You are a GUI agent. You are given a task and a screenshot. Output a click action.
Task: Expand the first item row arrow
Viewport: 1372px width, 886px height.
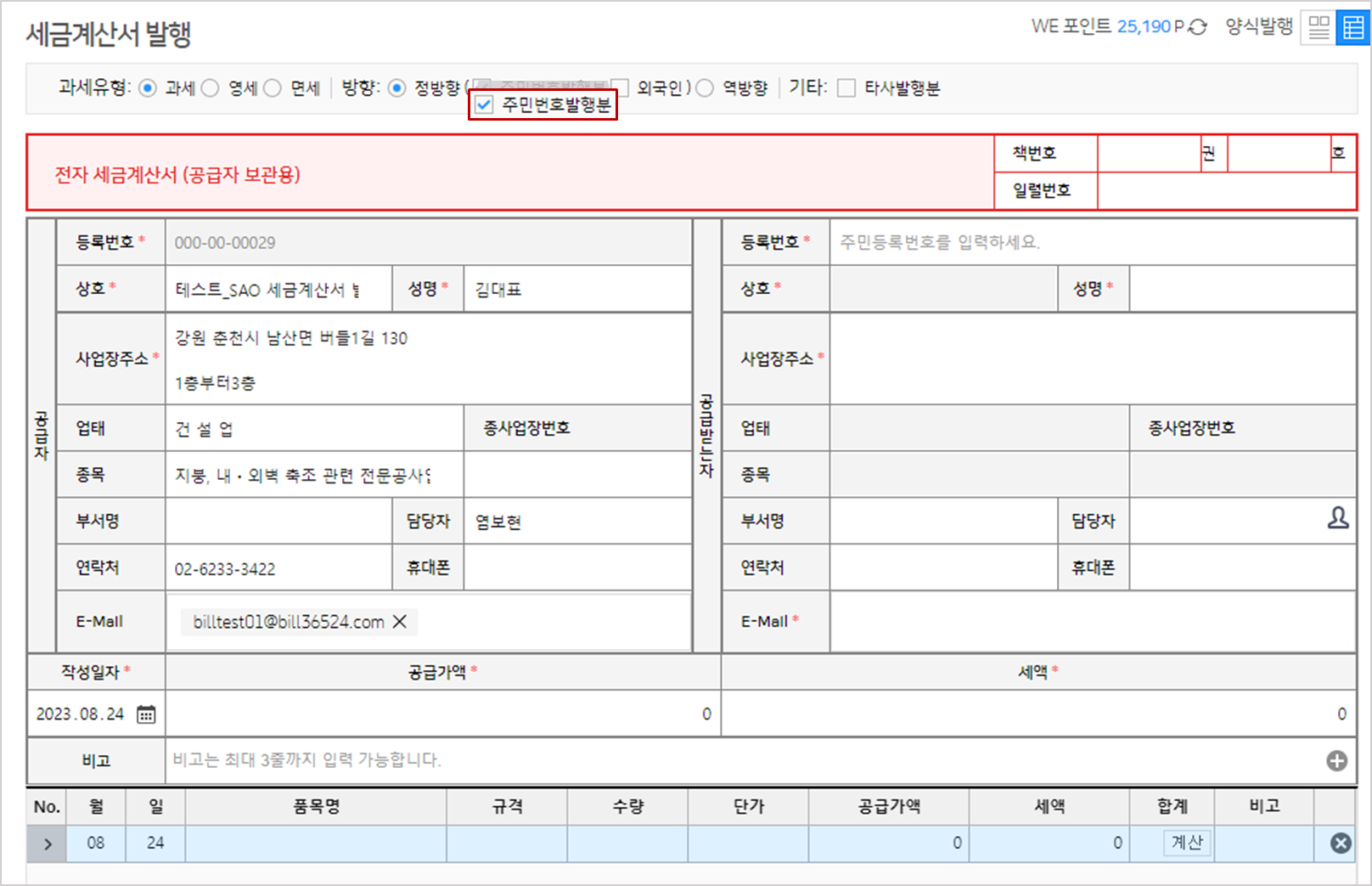pyautogui.click(x=48, y=844)
